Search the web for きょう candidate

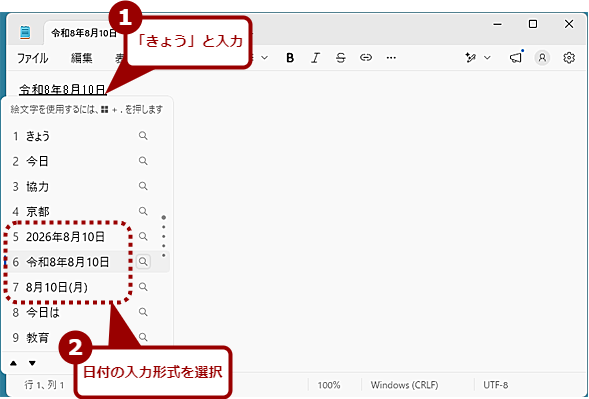pos(143,136)
